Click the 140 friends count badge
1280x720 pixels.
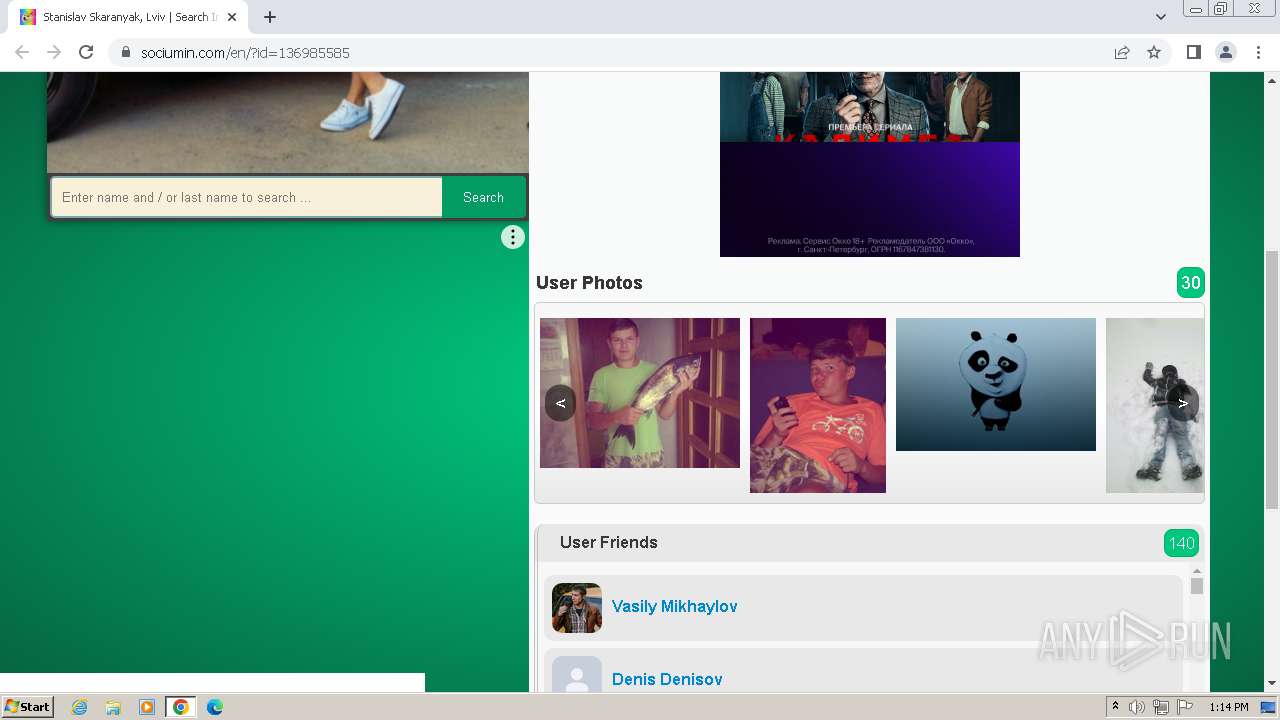point(1181,543)
